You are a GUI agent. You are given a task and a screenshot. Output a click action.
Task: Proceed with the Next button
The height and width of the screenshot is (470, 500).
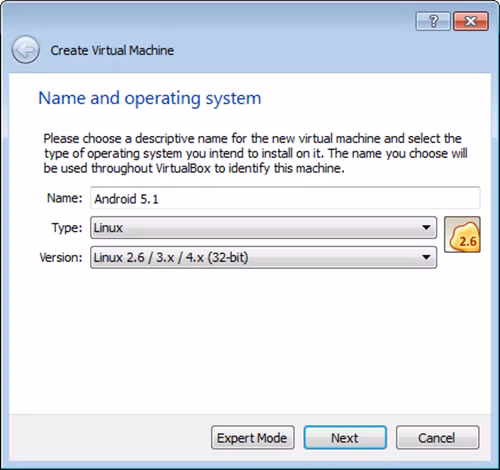[x=345, y=438]
